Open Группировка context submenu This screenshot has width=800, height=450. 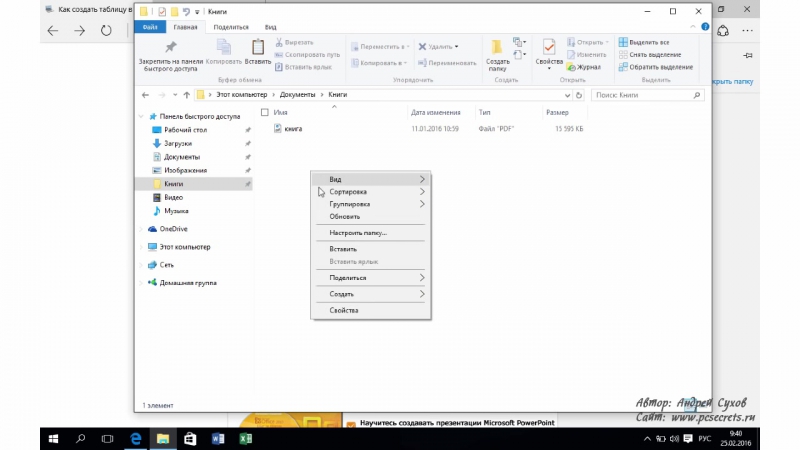tap(370, 204)
